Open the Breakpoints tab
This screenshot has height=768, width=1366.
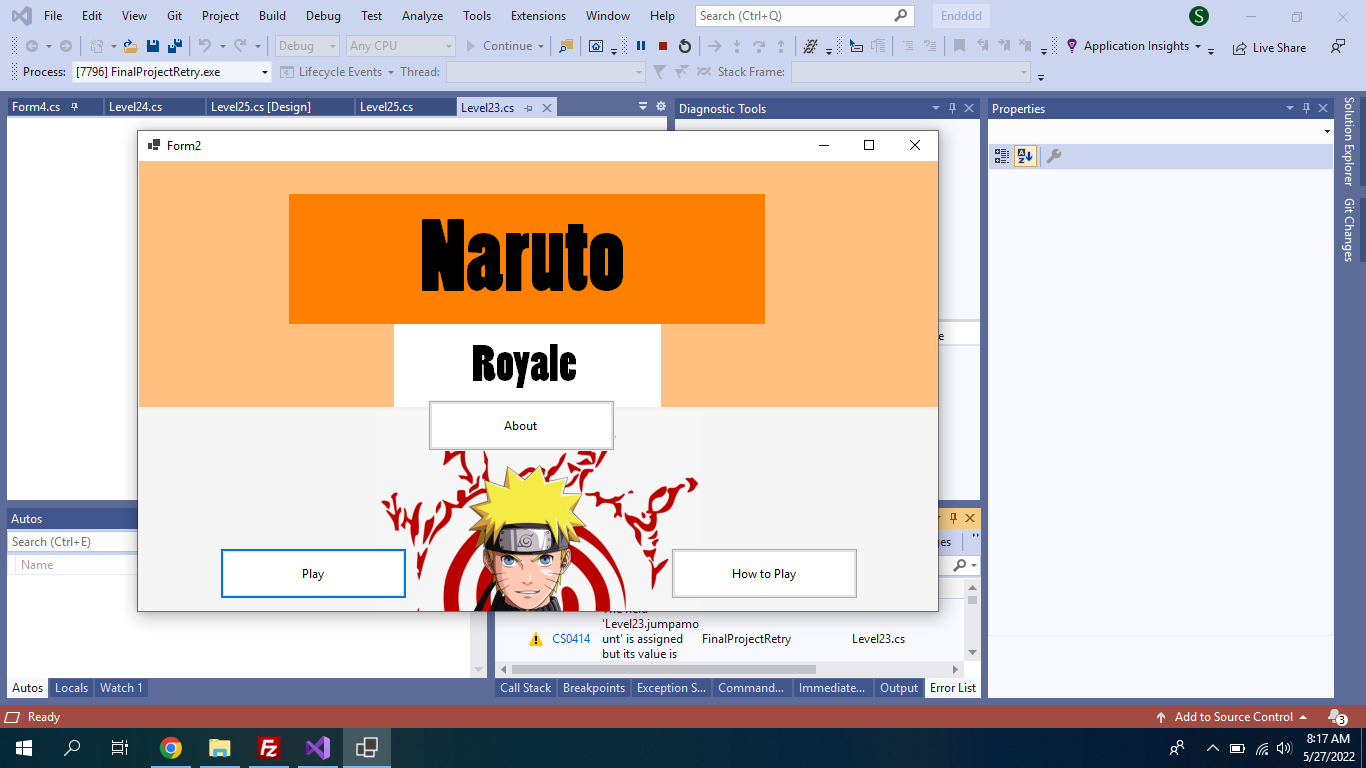click(594, 688)
